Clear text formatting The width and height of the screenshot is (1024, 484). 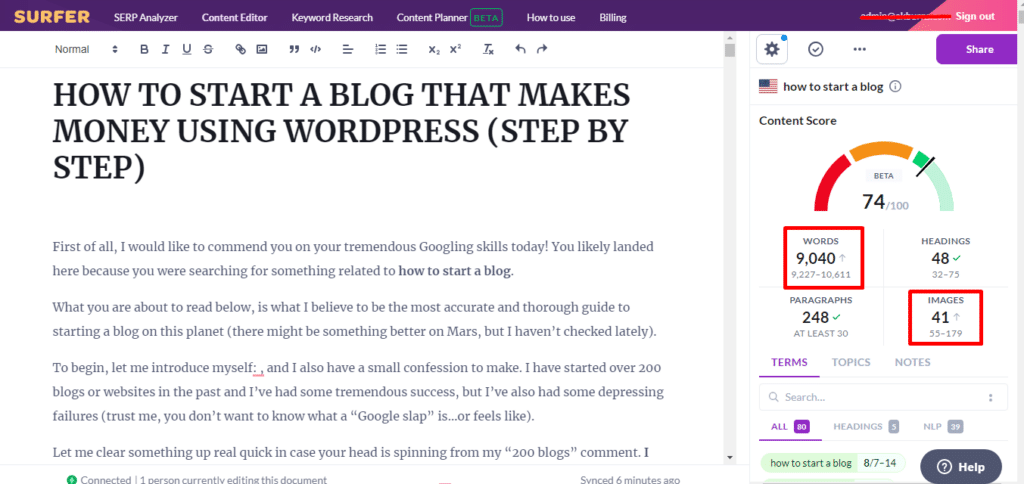(x=488, y=49)
